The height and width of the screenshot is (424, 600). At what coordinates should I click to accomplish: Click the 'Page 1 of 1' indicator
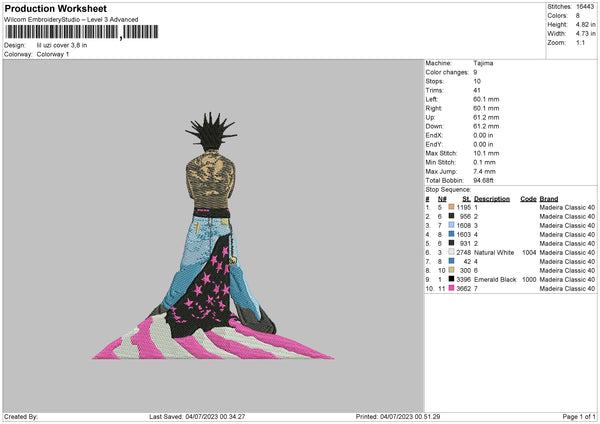(579, 417)
